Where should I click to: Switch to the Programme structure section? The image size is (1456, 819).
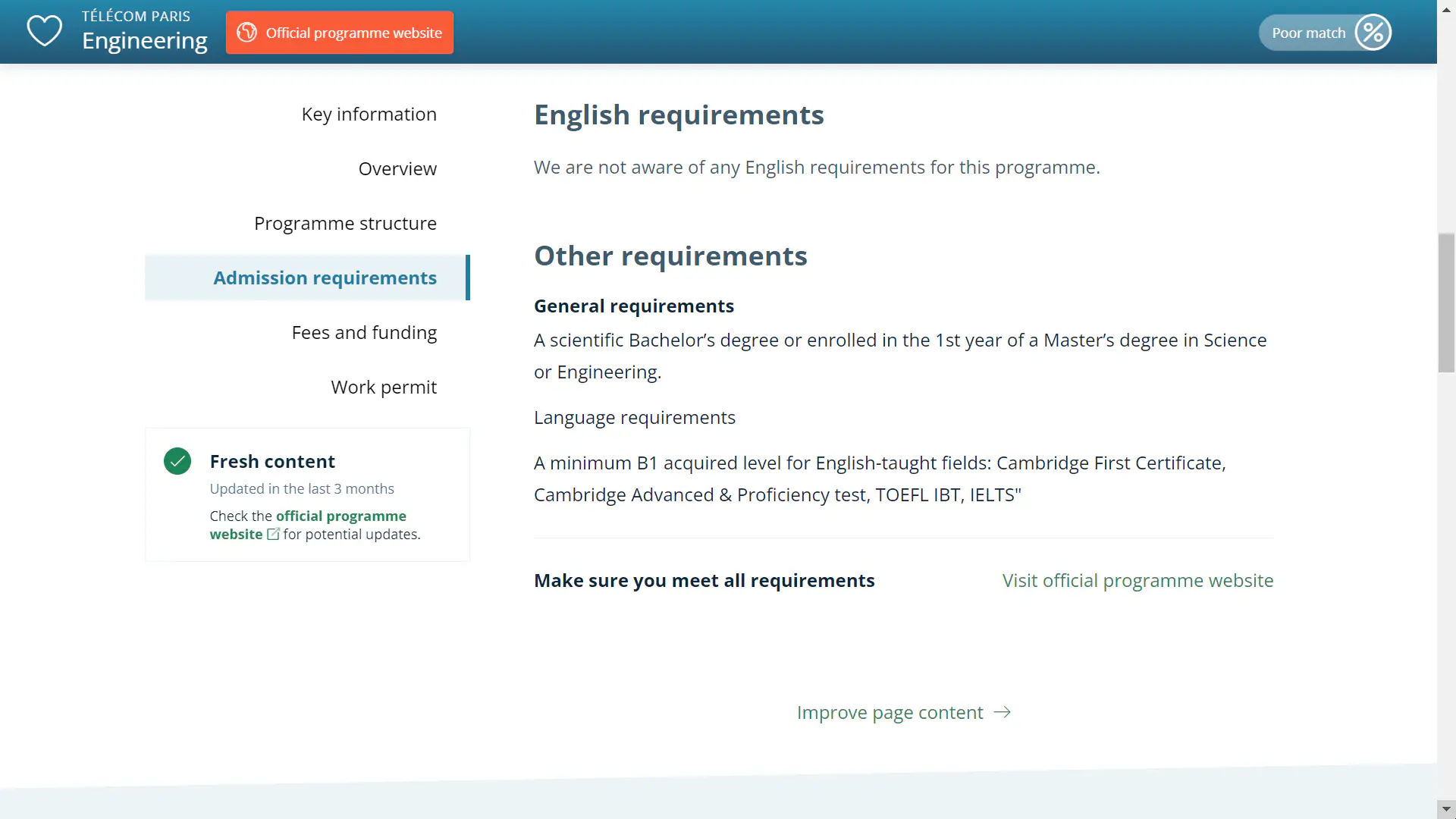tap(345, 223)
